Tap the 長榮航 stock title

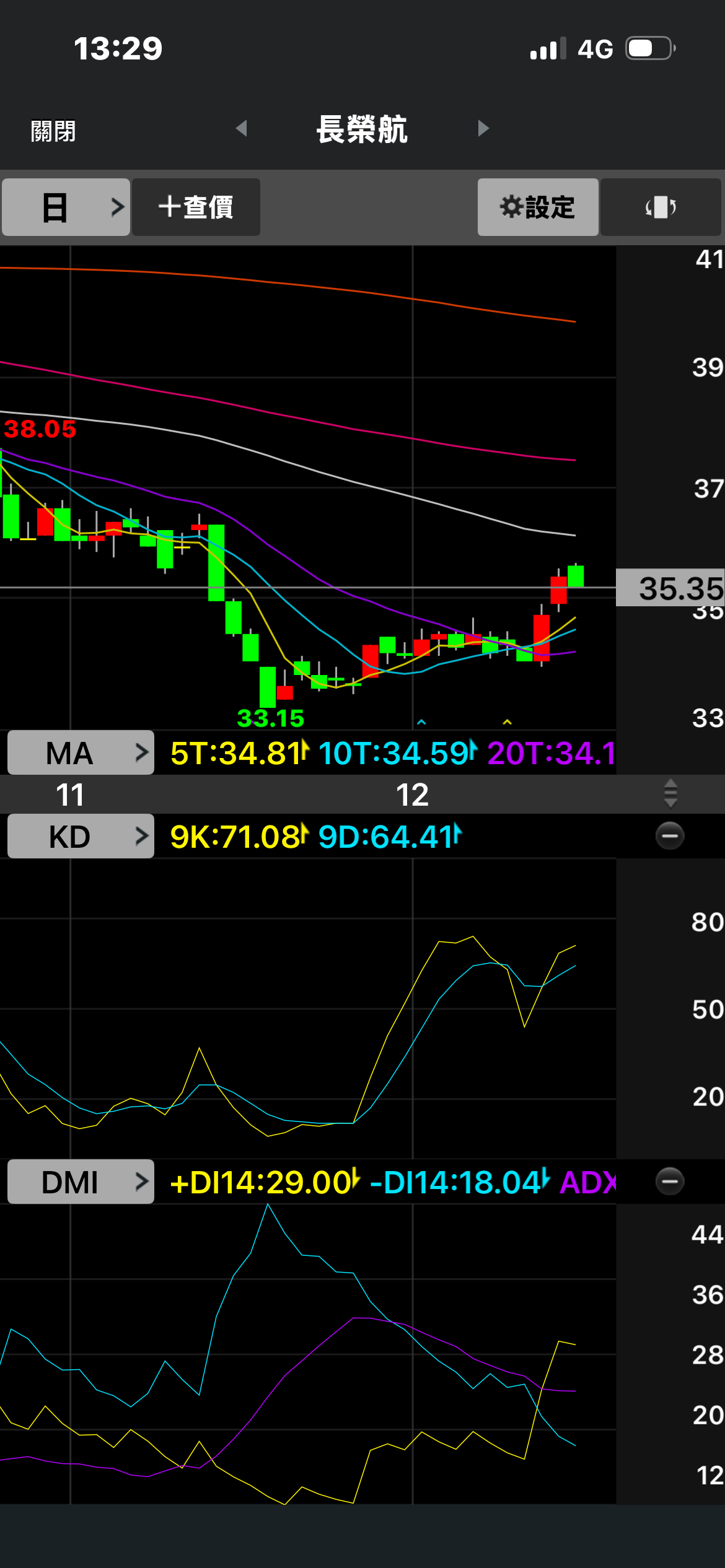point(362,129)
